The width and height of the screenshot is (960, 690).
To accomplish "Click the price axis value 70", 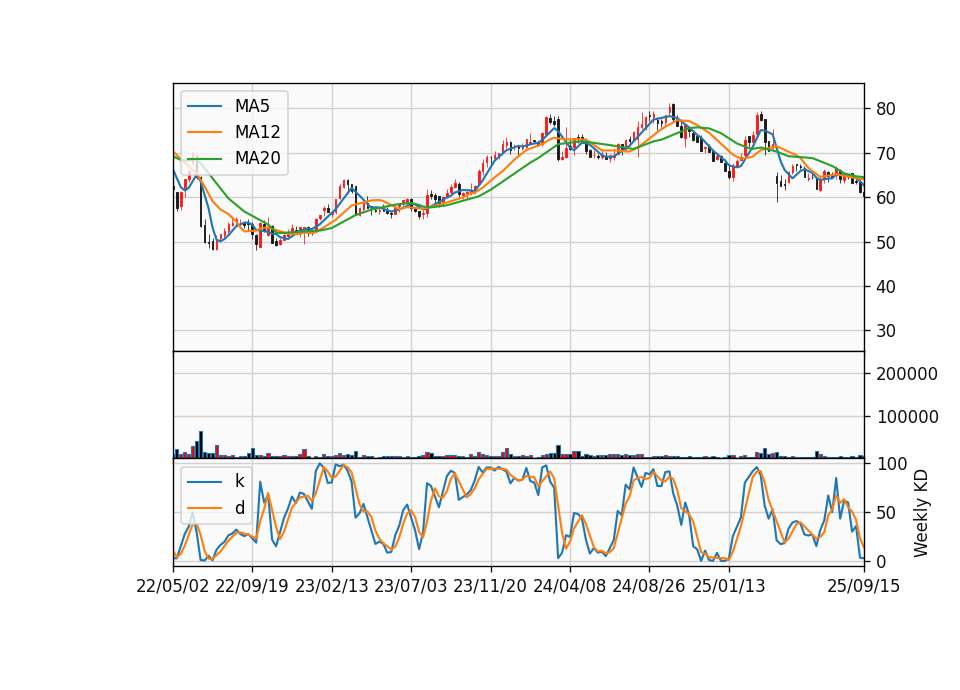I will tap(886, 154).
